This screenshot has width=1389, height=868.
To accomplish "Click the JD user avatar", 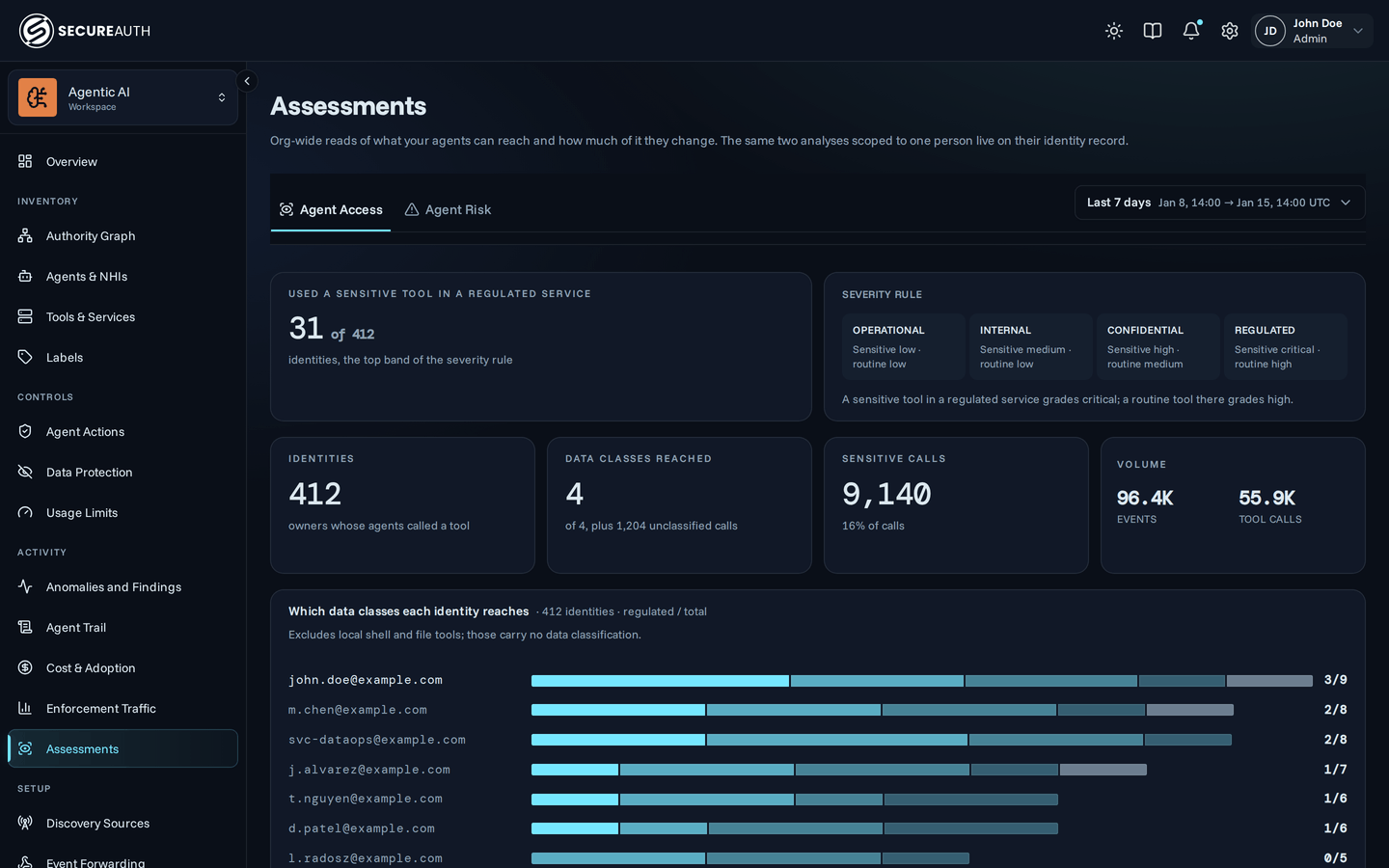I will point(1270,31).
